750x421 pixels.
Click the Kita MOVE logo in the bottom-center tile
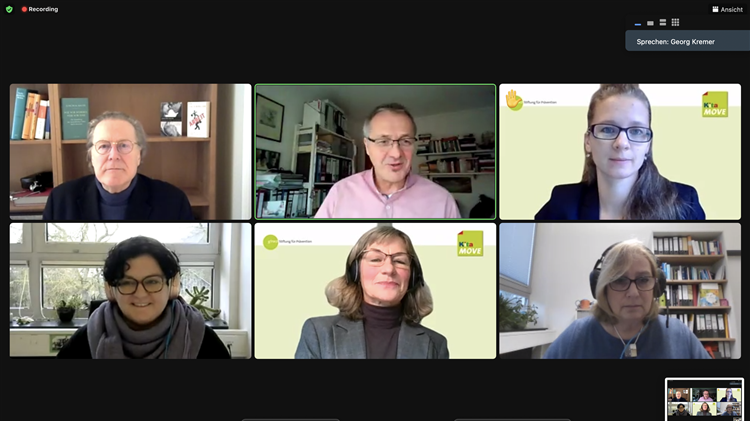[x=470, y=244]
